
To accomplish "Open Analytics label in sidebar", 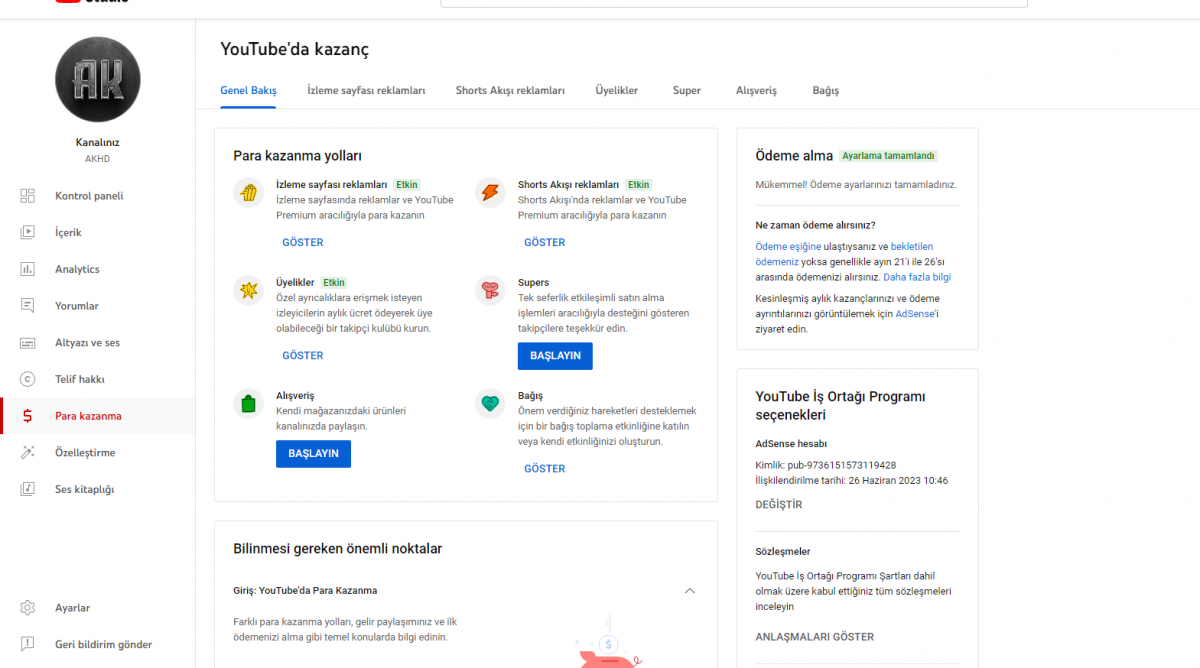I will click(x=77, y=269).
